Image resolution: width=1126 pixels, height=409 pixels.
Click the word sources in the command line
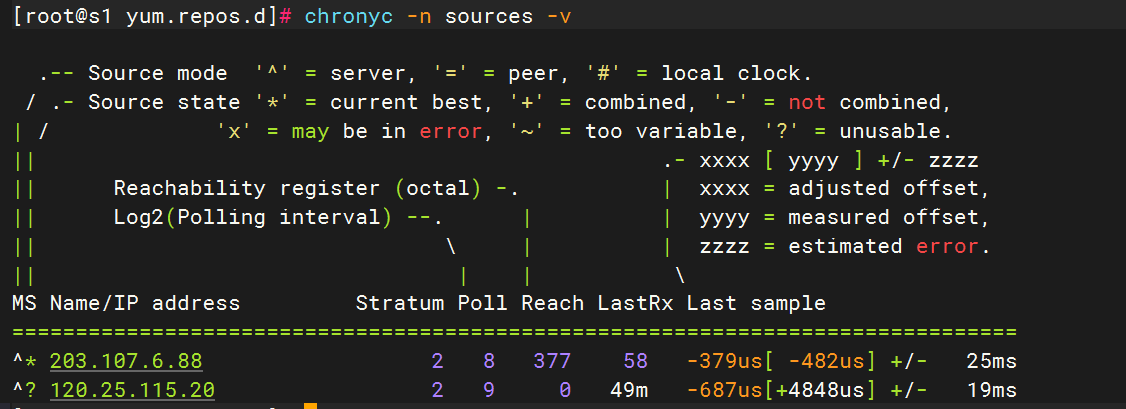coord(489,17)
